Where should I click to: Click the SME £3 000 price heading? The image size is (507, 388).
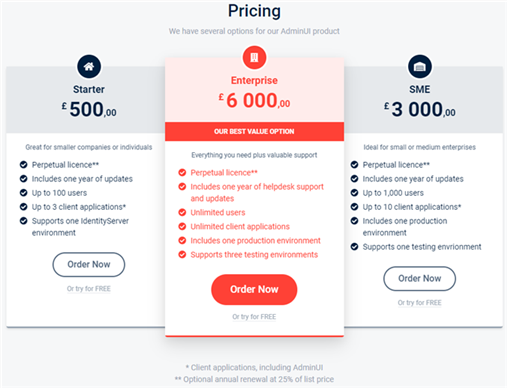point(420,109)
